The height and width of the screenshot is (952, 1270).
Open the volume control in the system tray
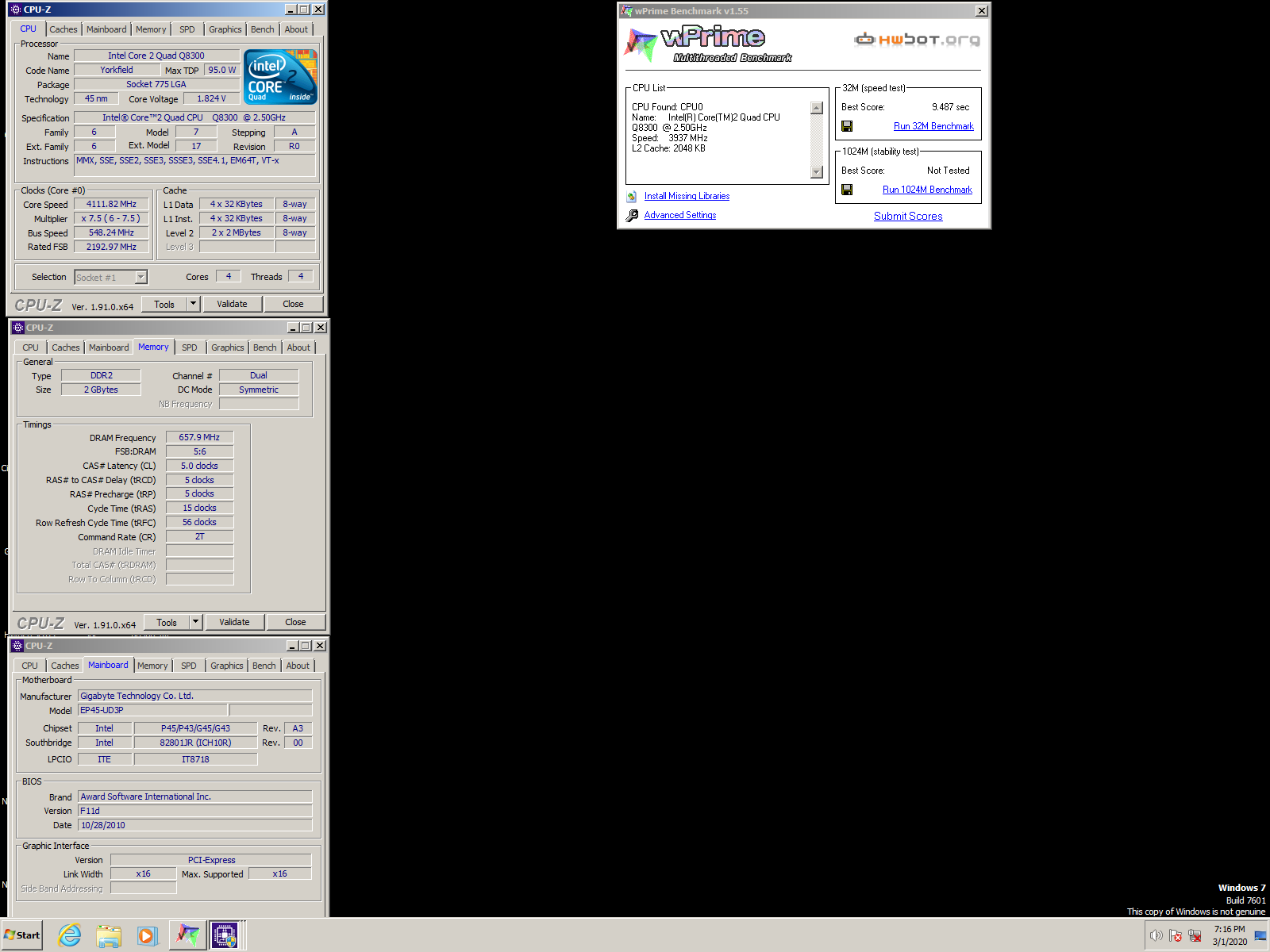[1156, 935]
